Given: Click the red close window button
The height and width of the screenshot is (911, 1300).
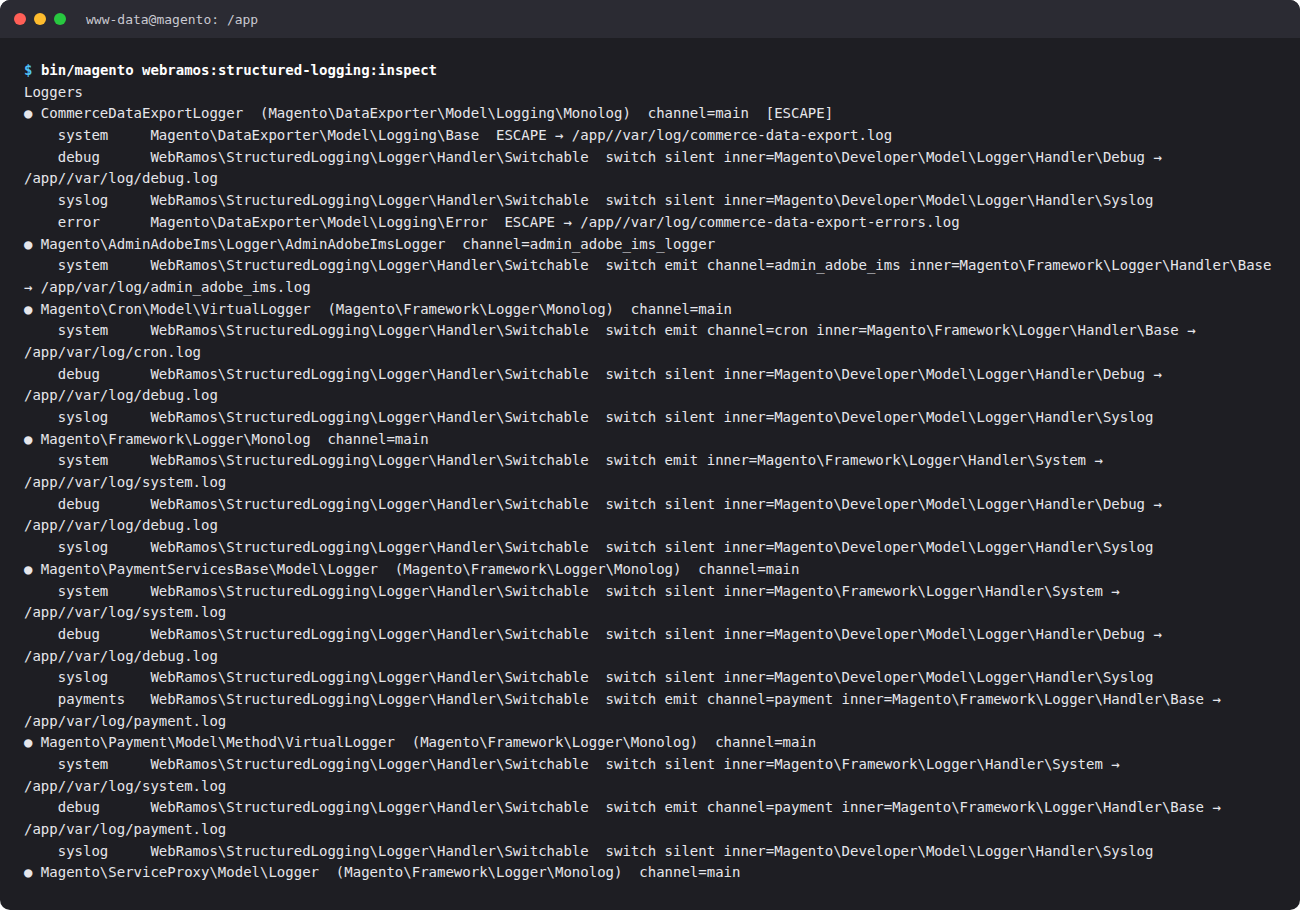Looking at the screenshot, I should point(20,19).
